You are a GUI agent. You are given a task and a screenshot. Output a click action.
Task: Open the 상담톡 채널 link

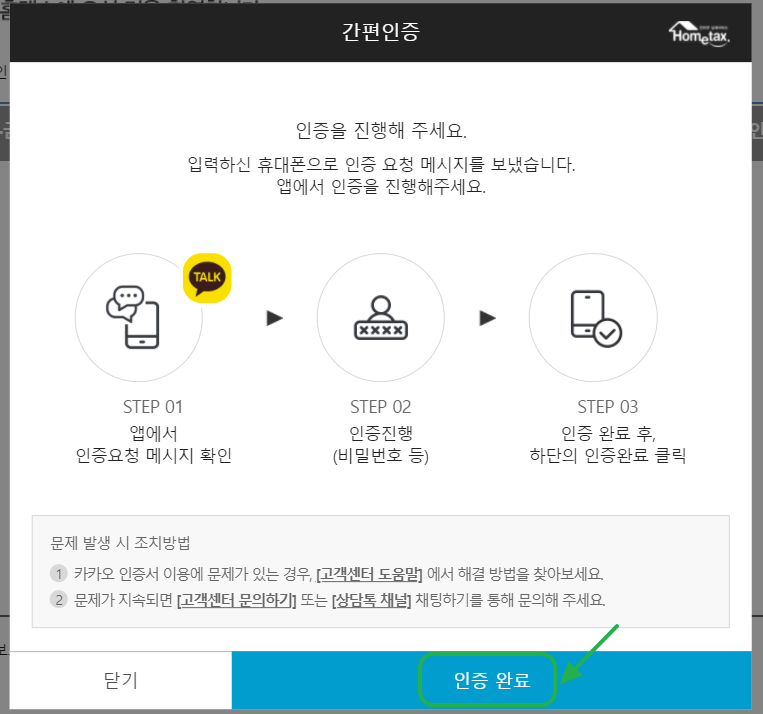coord(371,600)
